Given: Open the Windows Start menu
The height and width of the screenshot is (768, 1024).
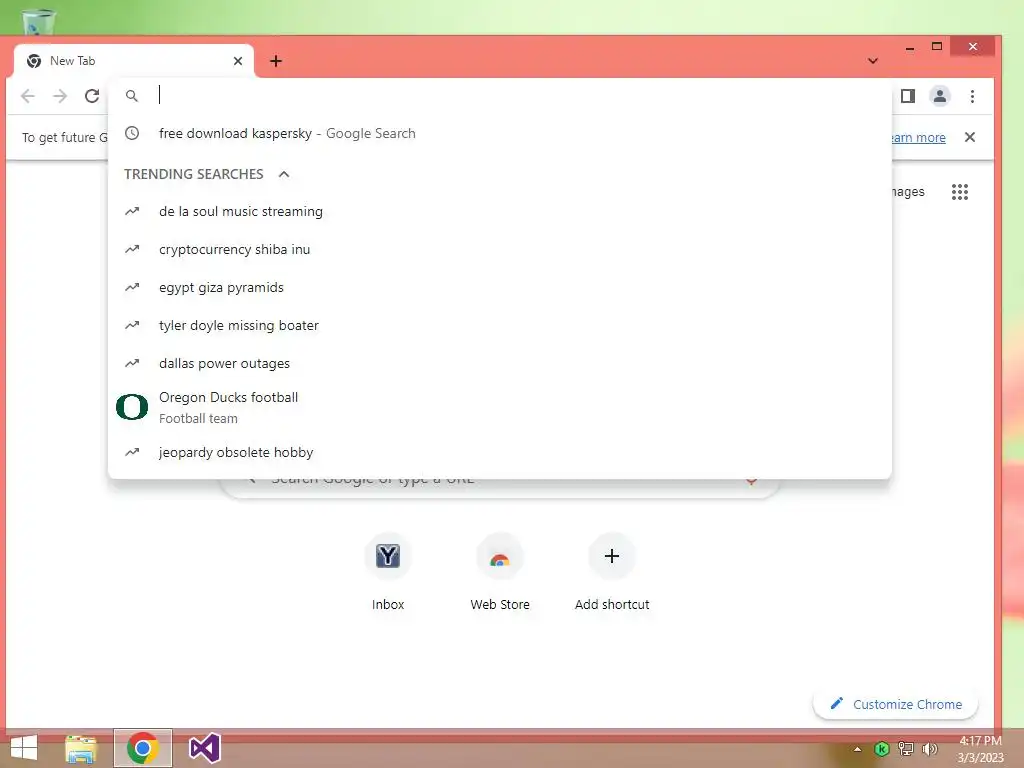Looking at the screenshot, I should (24, 748).
